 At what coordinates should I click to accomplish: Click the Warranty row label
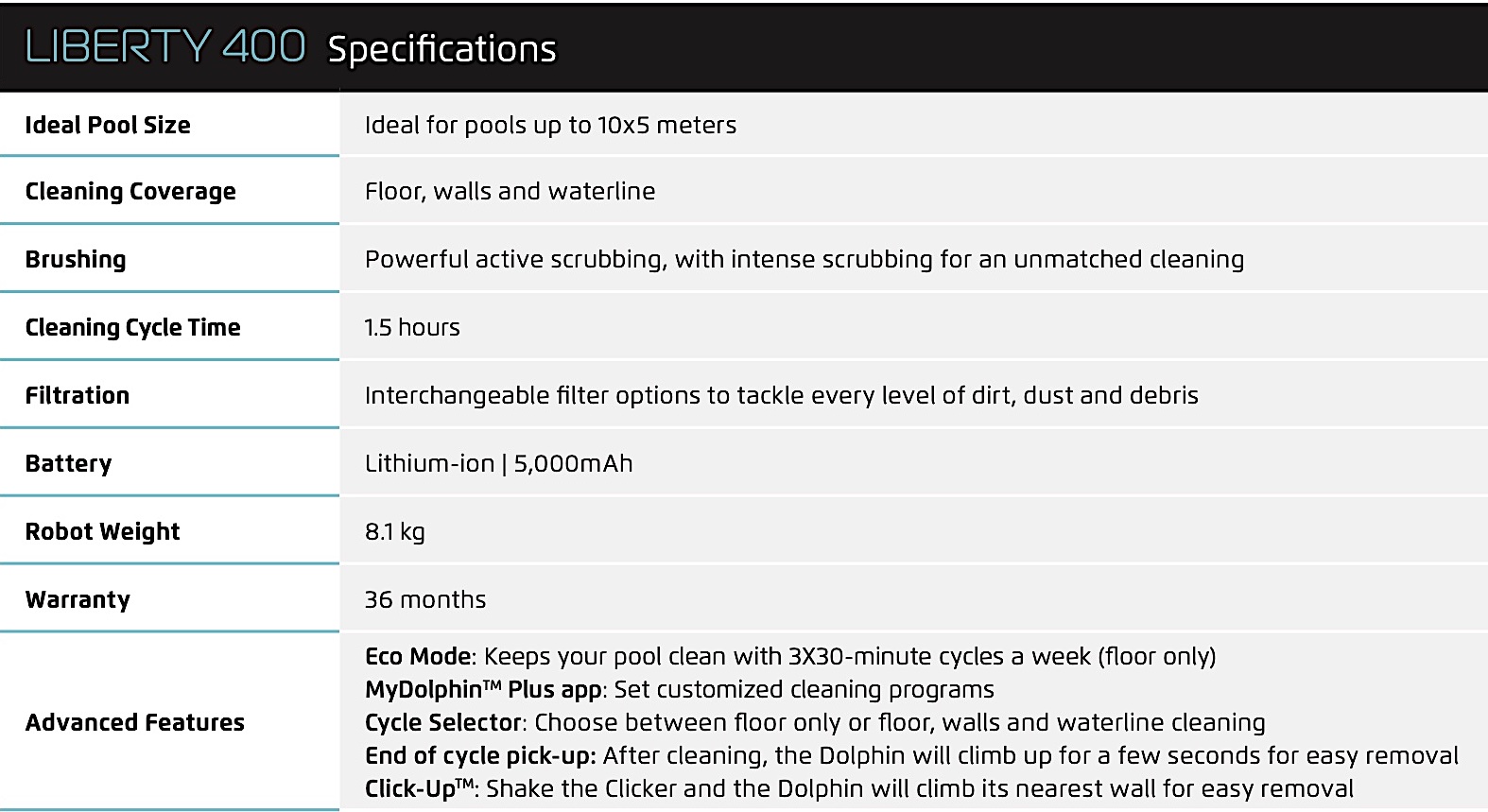tap(78, 600)
